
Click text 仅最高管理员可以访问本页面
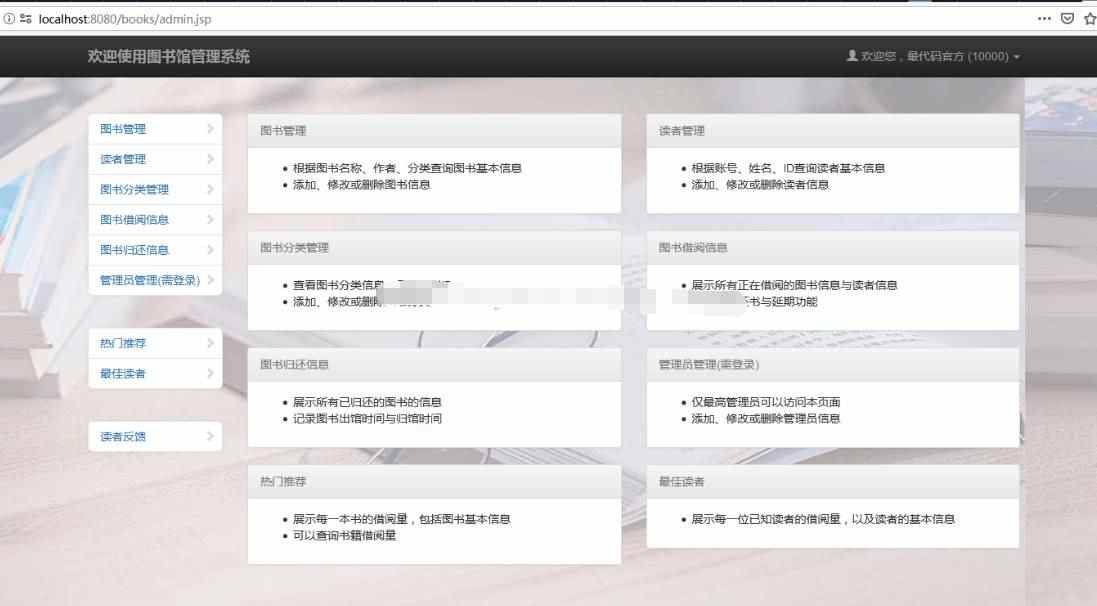pos(765,402)
